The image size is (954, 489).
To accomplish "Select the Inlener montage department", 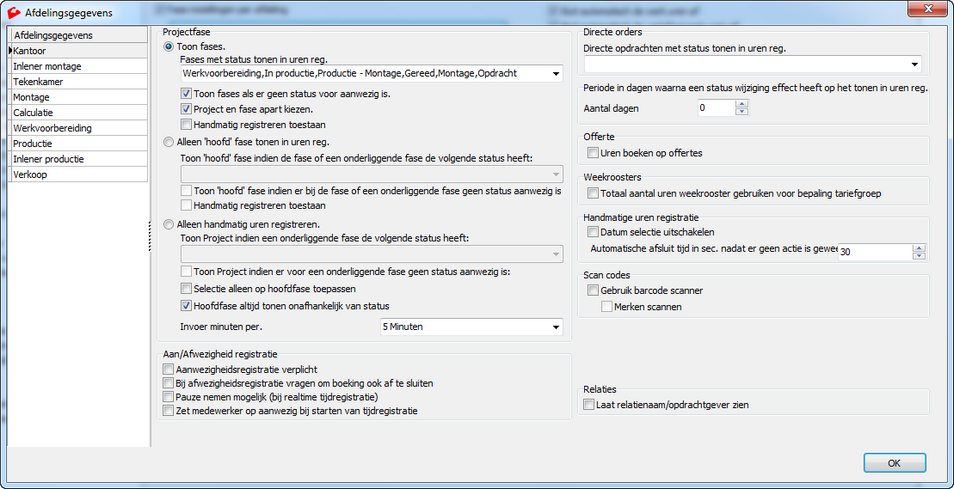I will click(79, 66).
